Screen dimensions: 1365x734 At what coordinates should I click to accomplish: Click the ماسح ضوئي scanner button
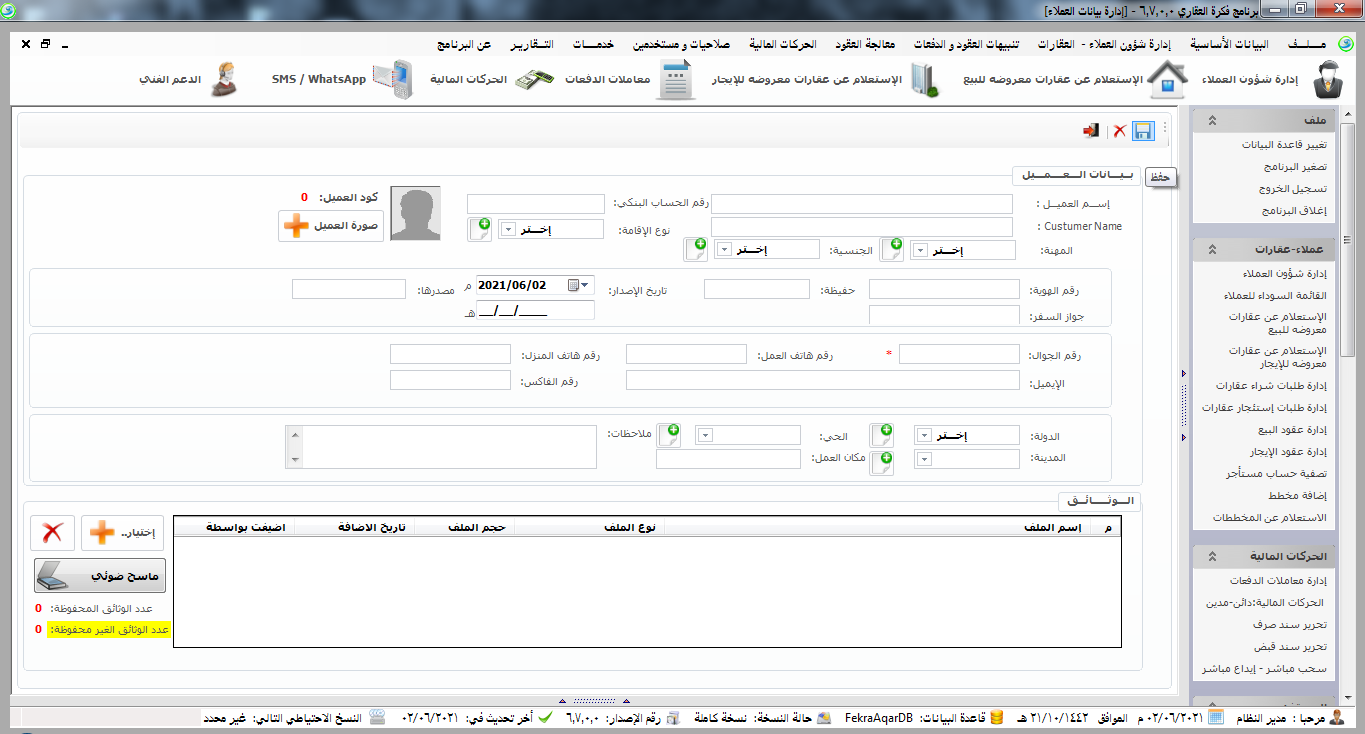[100, 576]
